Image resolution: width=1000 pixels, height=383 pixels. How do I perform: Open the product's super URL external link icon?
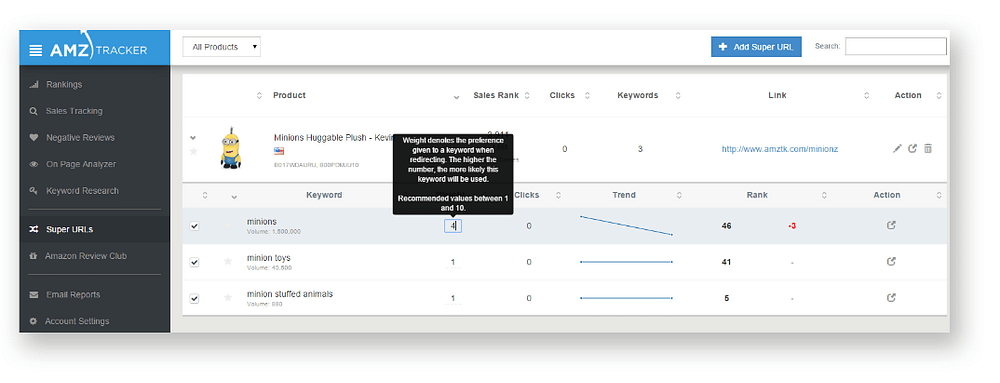tap(913, 148)
